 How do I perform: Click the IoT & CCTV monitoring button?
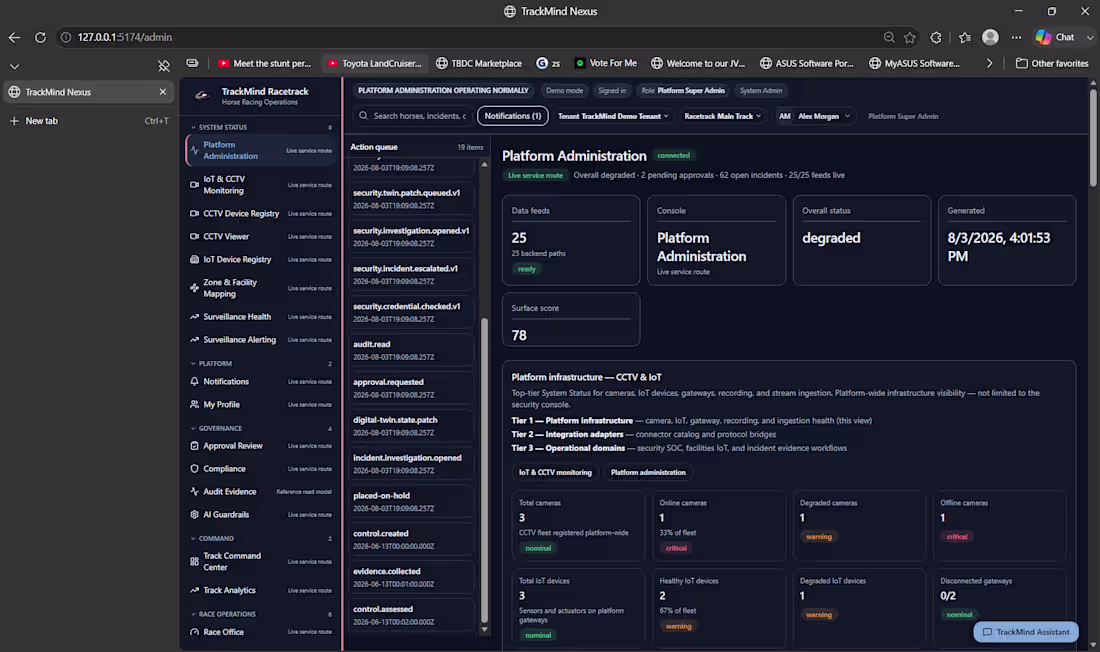click(555, 472)
